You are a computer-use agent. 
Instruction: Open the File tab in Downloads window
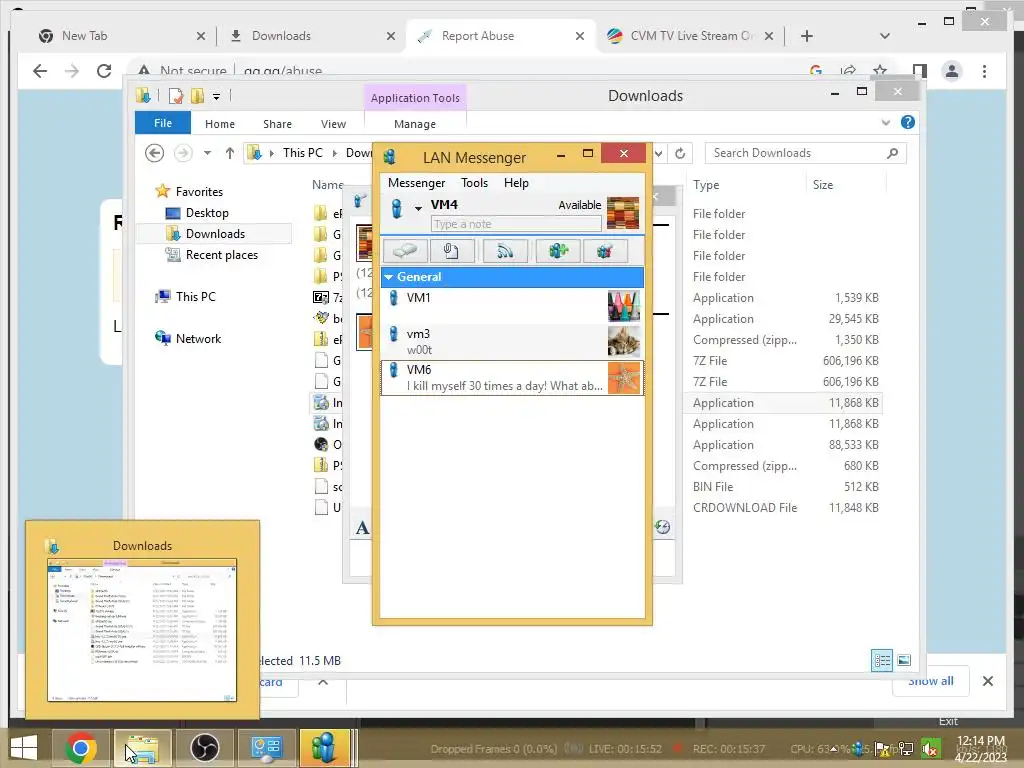tap(163, 123)
